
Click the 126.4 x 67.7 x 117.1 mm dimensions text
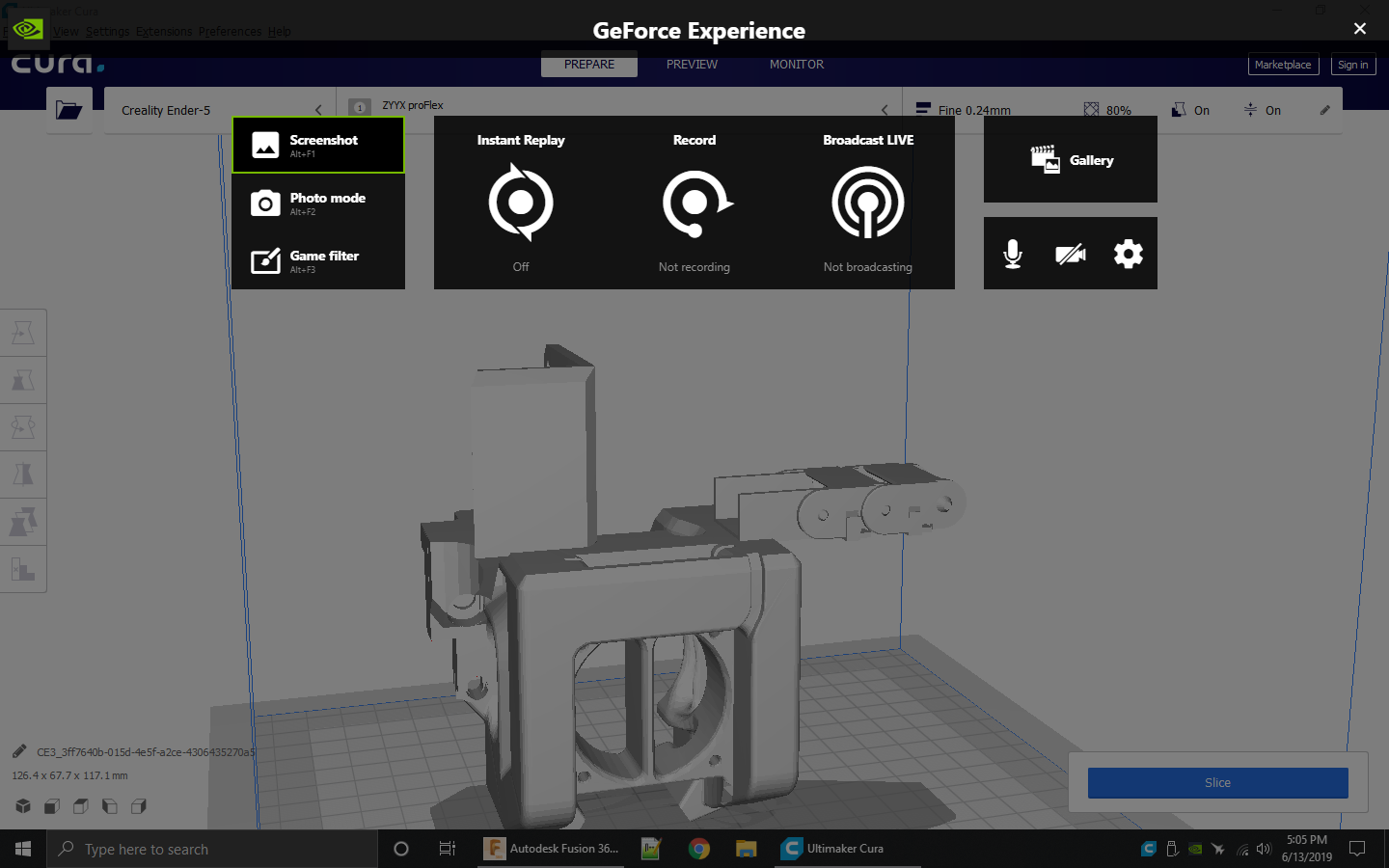pyautogui.click(x=69, y=775)
